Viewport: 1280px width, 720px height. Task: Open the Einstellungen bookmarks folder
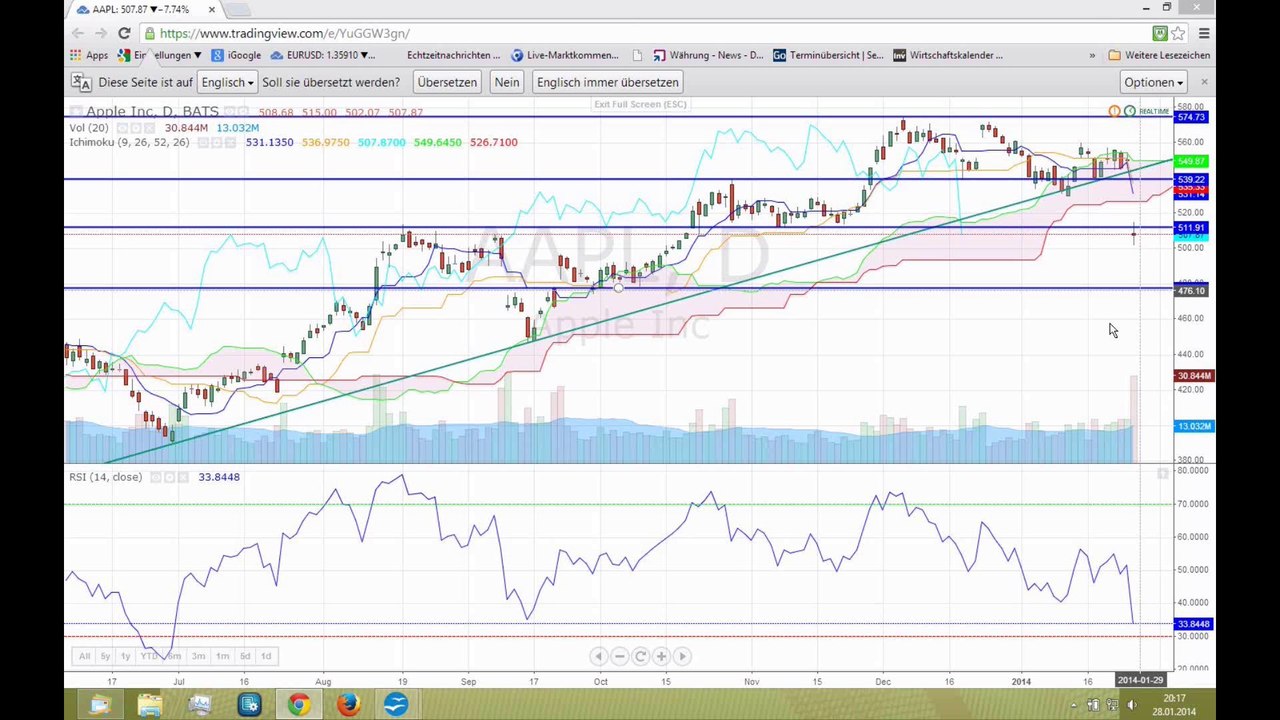[x=160, y=55]
